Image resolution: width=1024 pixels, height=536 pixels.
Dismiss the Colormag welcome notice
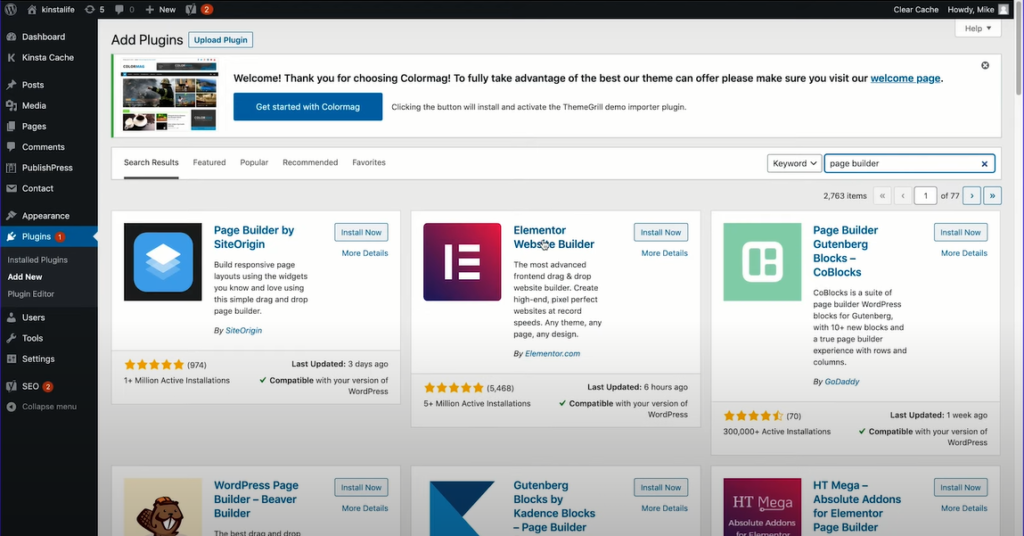tap(985, 65)
